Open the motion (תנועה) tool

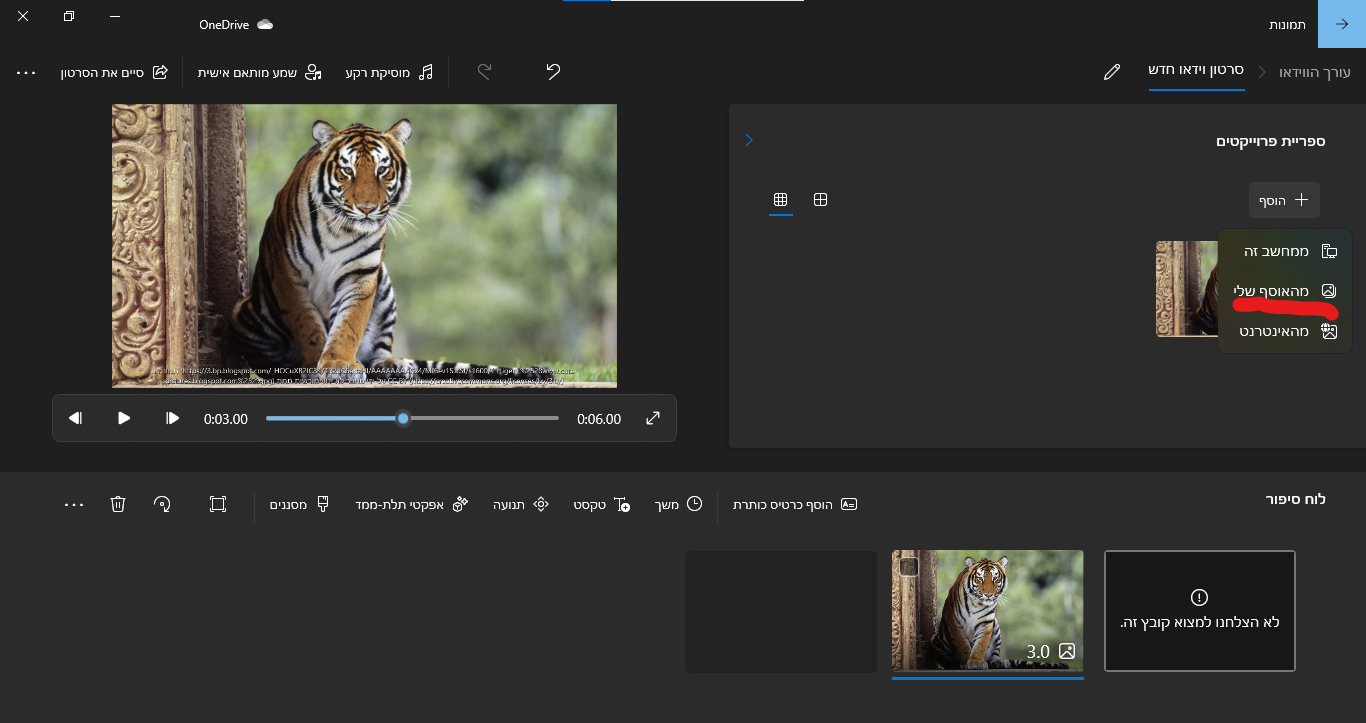[x=521, y=504]
